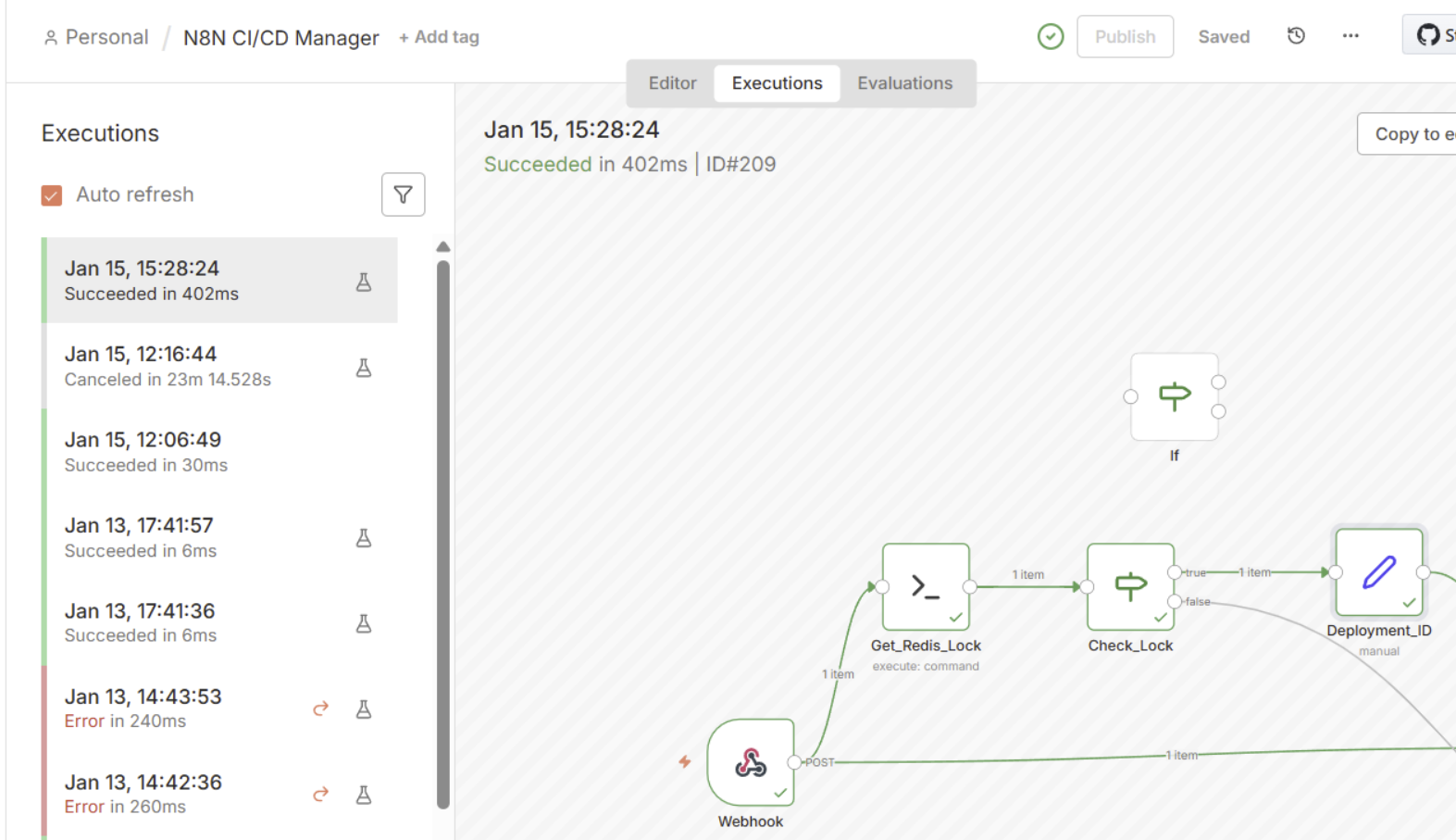Image resolution: width=1456 pixels, height=840 pixels.
Task: Click the workflow history clock icon
Action: (x=1296, y=36)
